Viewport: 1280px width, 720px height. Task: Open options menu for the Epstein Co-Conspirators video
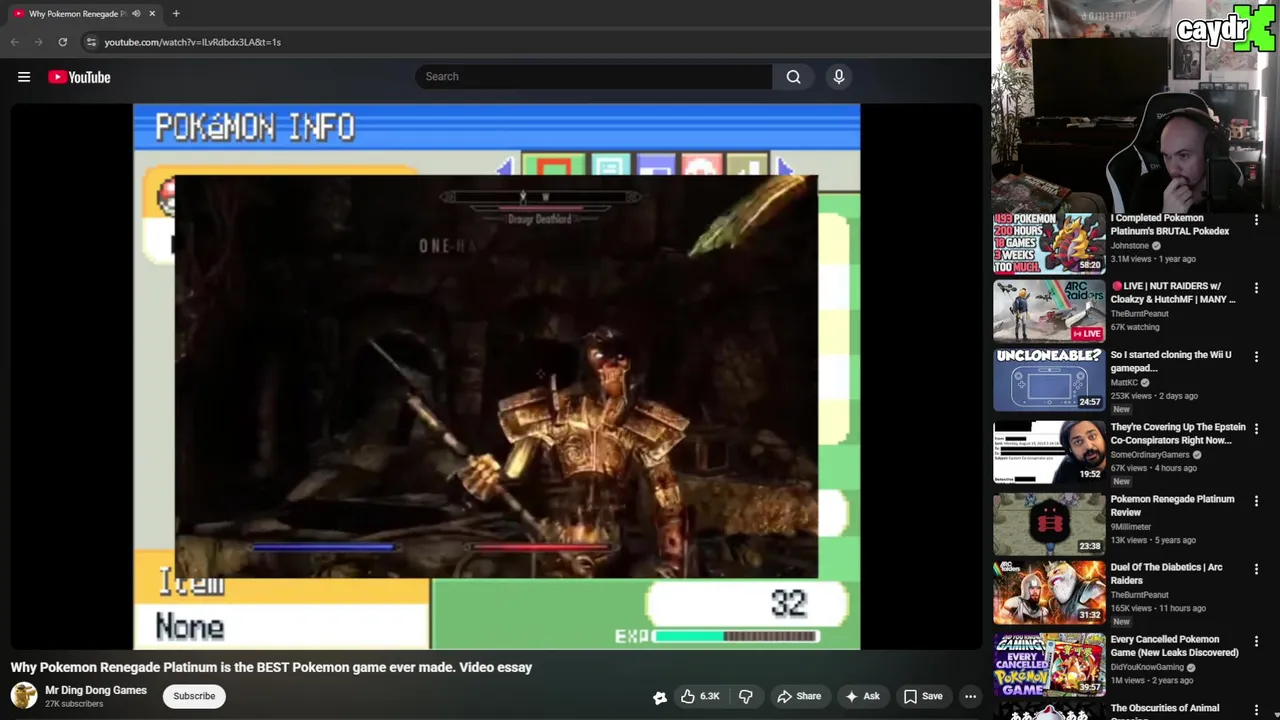1256,428
